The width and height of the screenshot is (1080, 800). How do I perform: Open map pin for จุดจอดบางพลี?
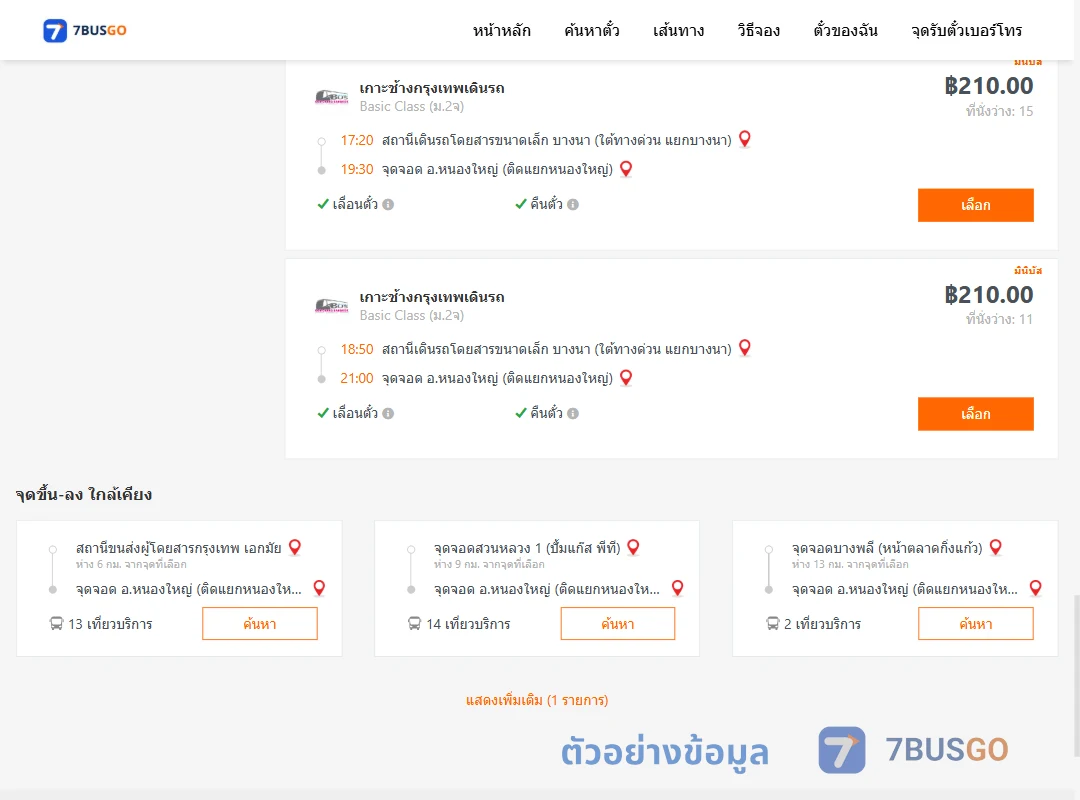995,547
